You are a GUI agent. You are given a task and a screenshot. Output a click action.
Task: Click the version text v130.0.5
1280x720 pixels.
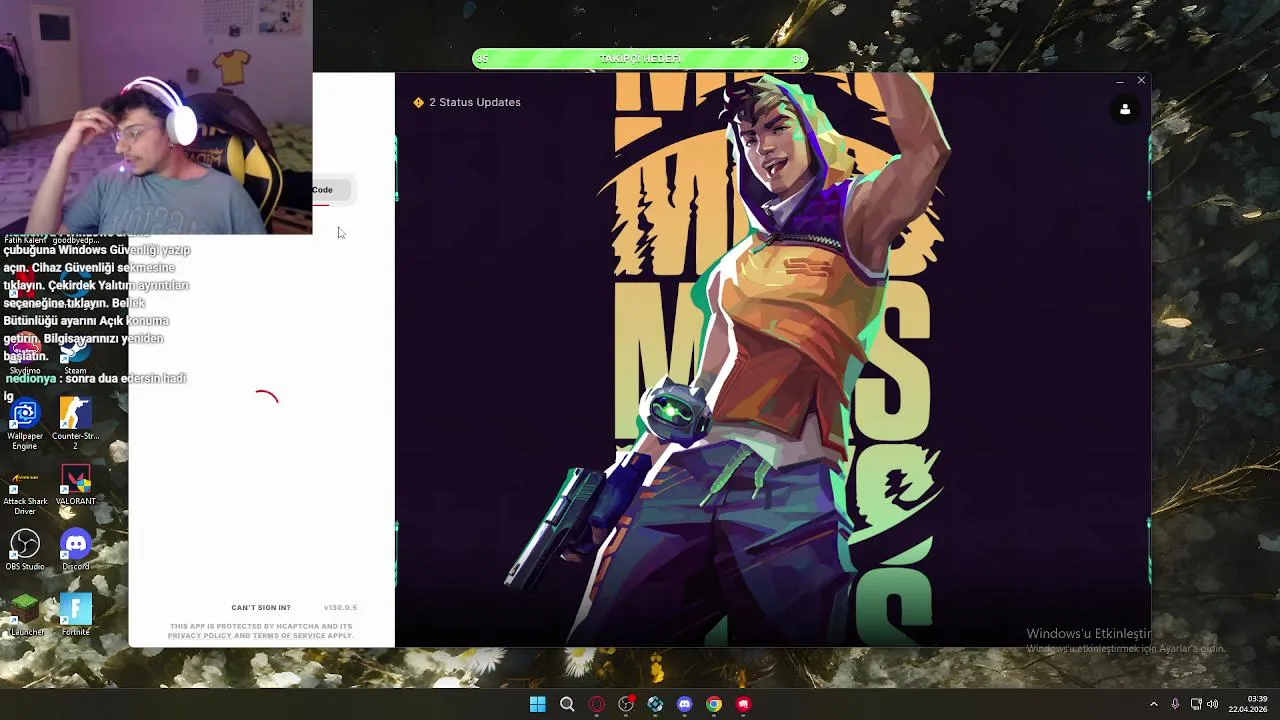pyautogui.click(x=340, y=607)
